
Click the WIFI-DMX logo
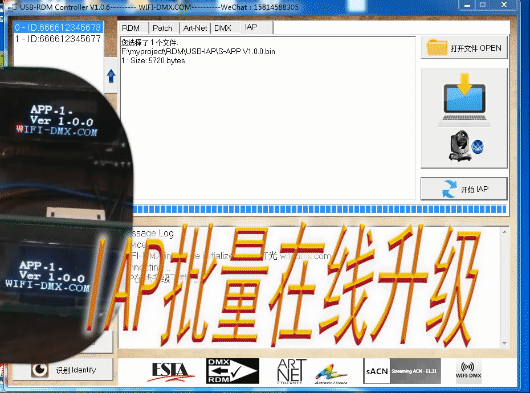click(x=468, y=370)
